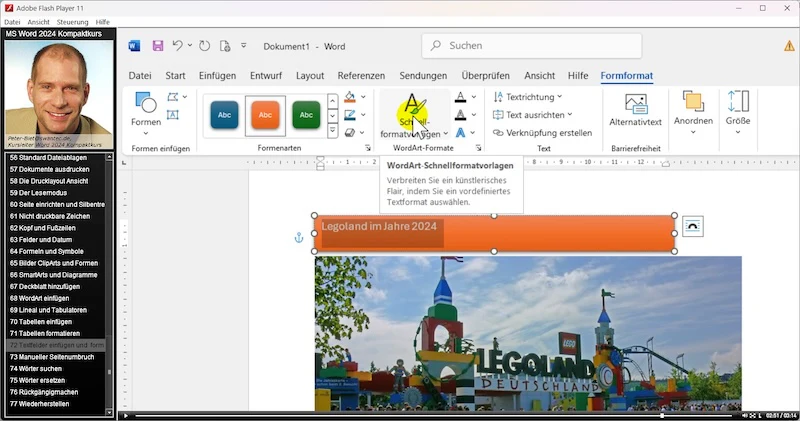Viewport: 800px width, 421px height.
Task: Expand the shape styles gallery More arrow
Action: tap(332, 131)
